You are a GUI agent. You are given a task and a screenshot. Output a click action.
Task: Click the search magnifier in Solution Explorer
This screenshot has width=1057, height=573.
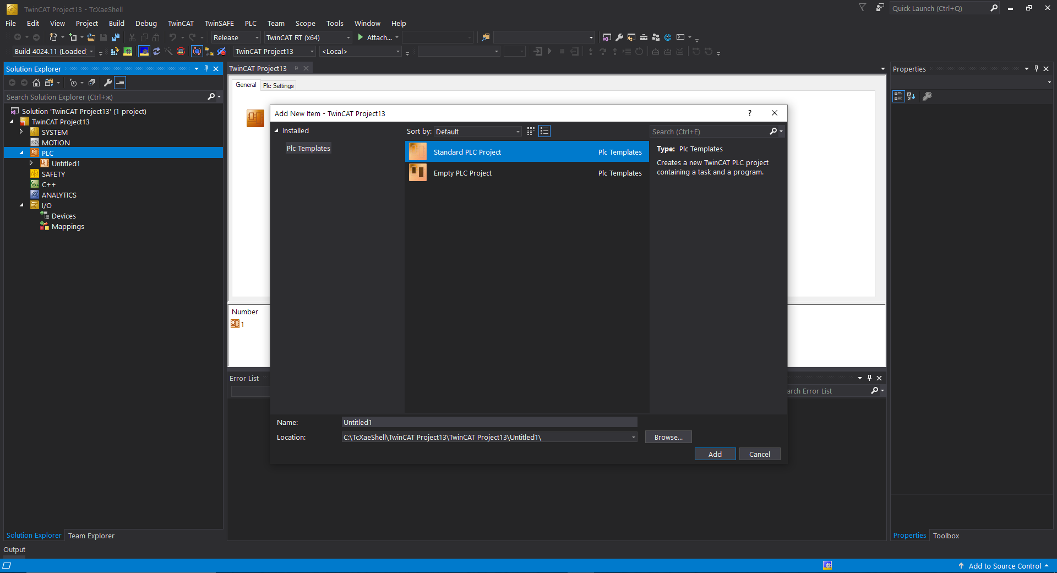pos(212,97)
